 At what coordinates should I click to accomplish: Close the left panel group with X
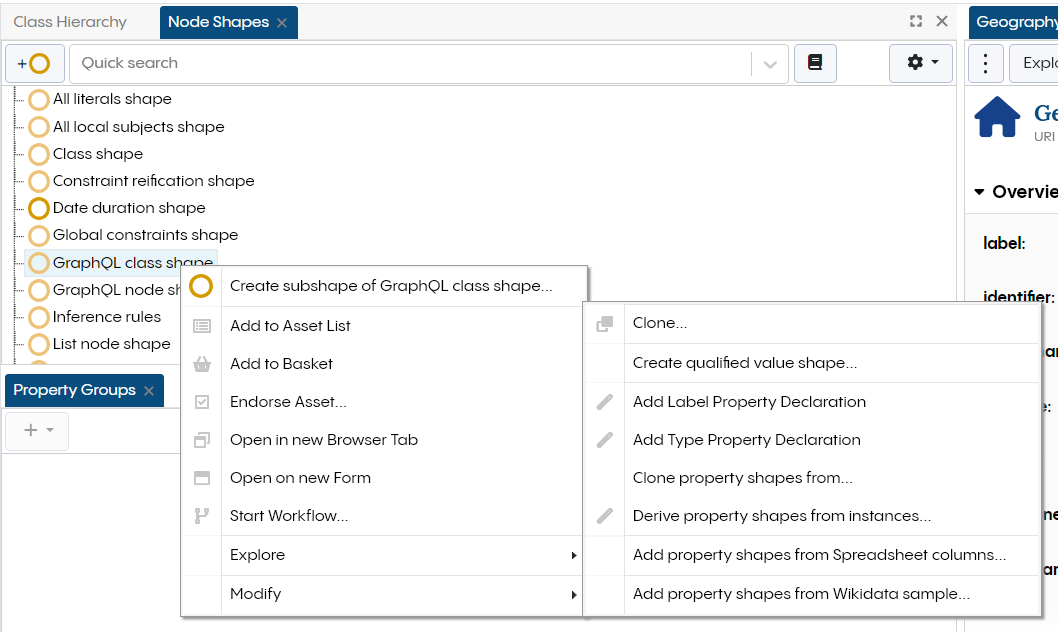942,22
